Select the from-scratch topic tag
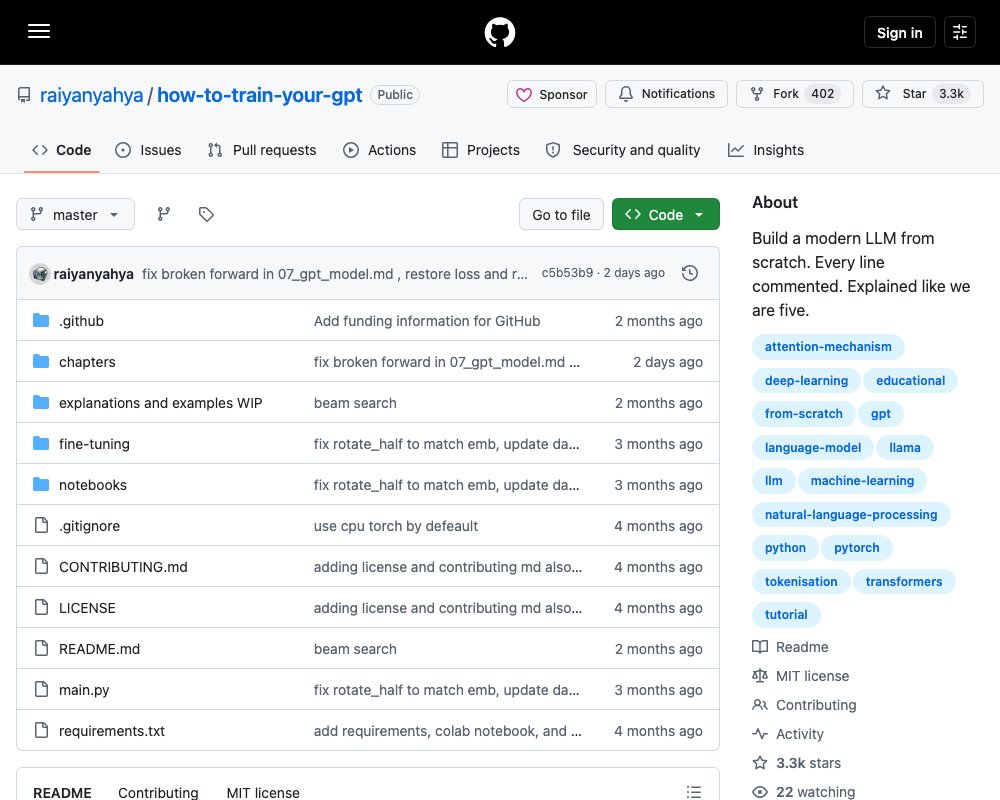This screenshot has width=1000, height=800. [804, 413]
